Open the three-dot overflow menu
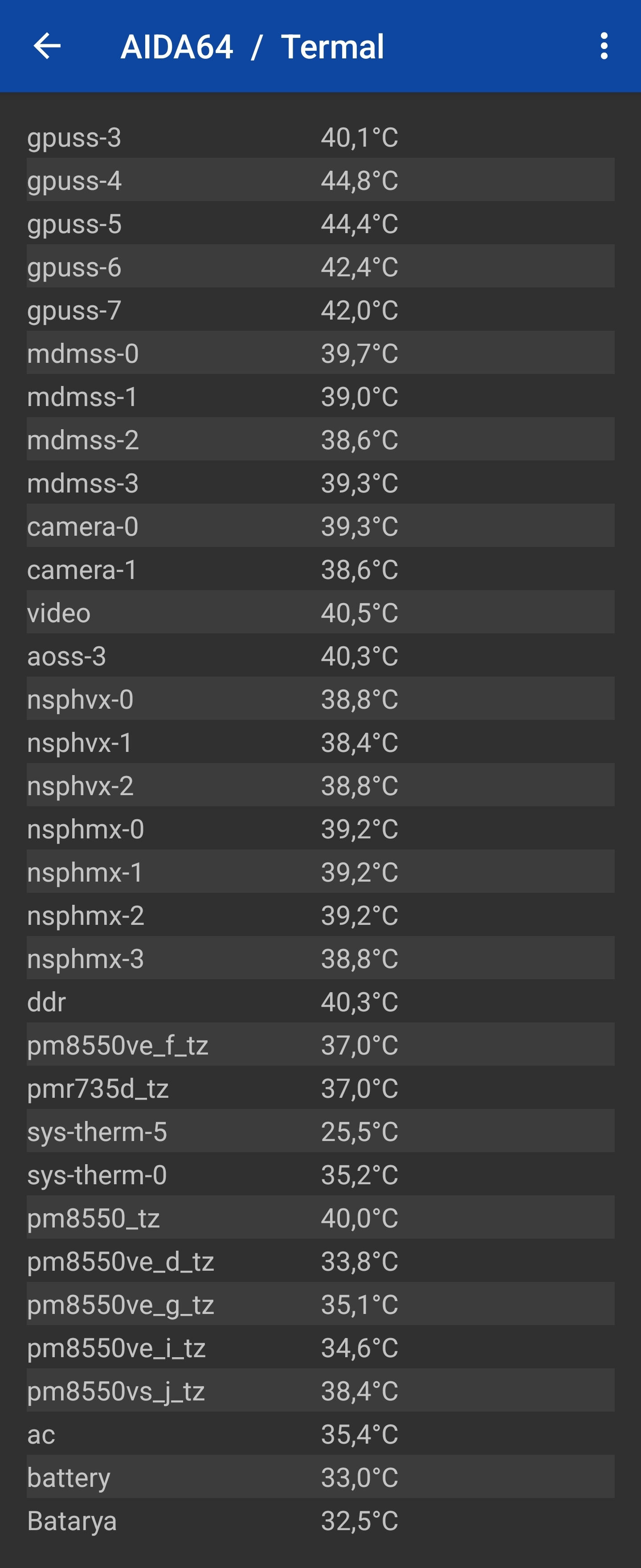 coord(603,46)
